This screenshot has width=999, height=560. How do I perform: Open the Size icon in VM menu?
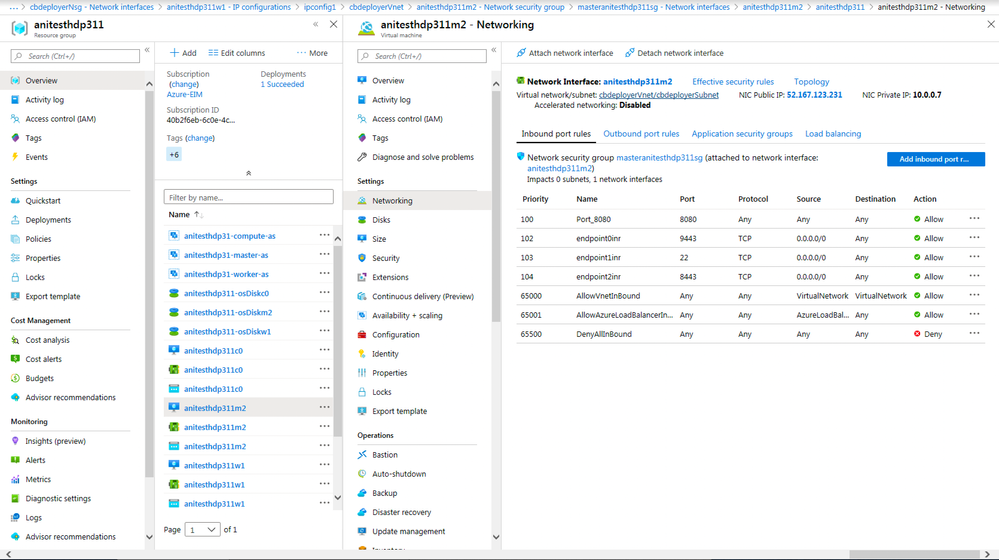click(362, 239)
